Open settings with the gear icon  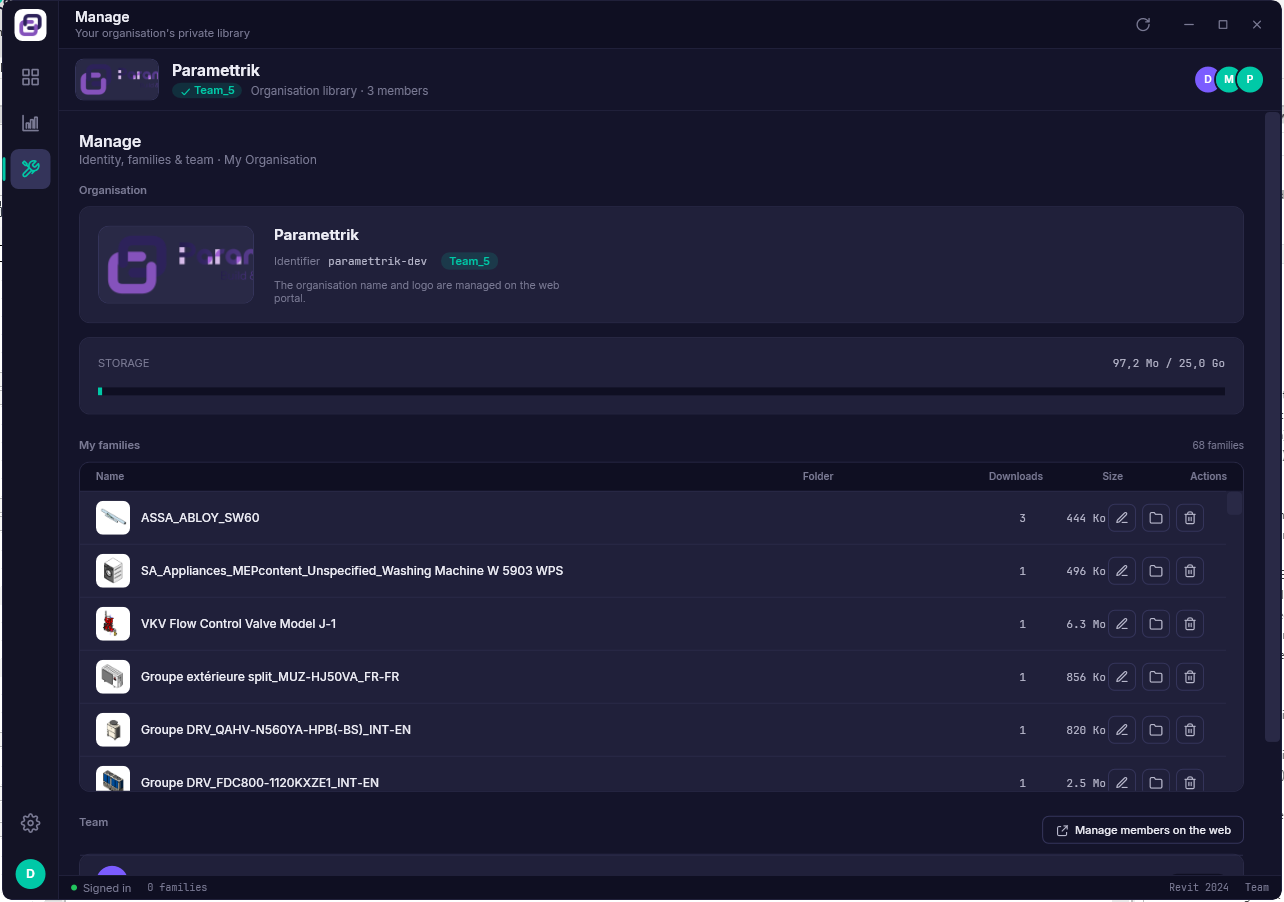(x=31, y=823)
